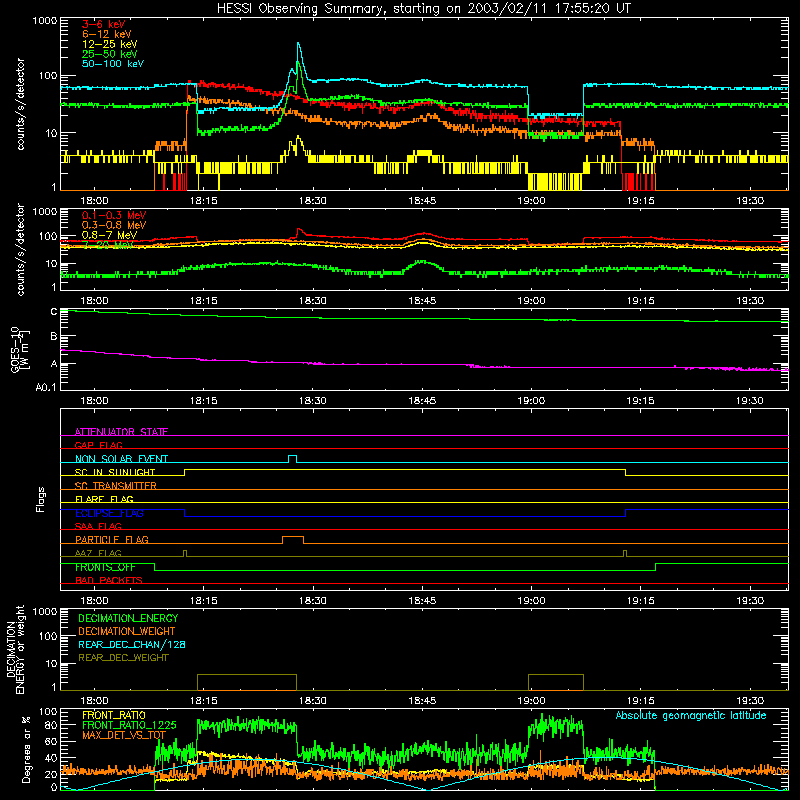Viewport: 800px width, 800px height.
Task: Click the FRONTS_OFF flag label
Action: [x=105, y=567]
